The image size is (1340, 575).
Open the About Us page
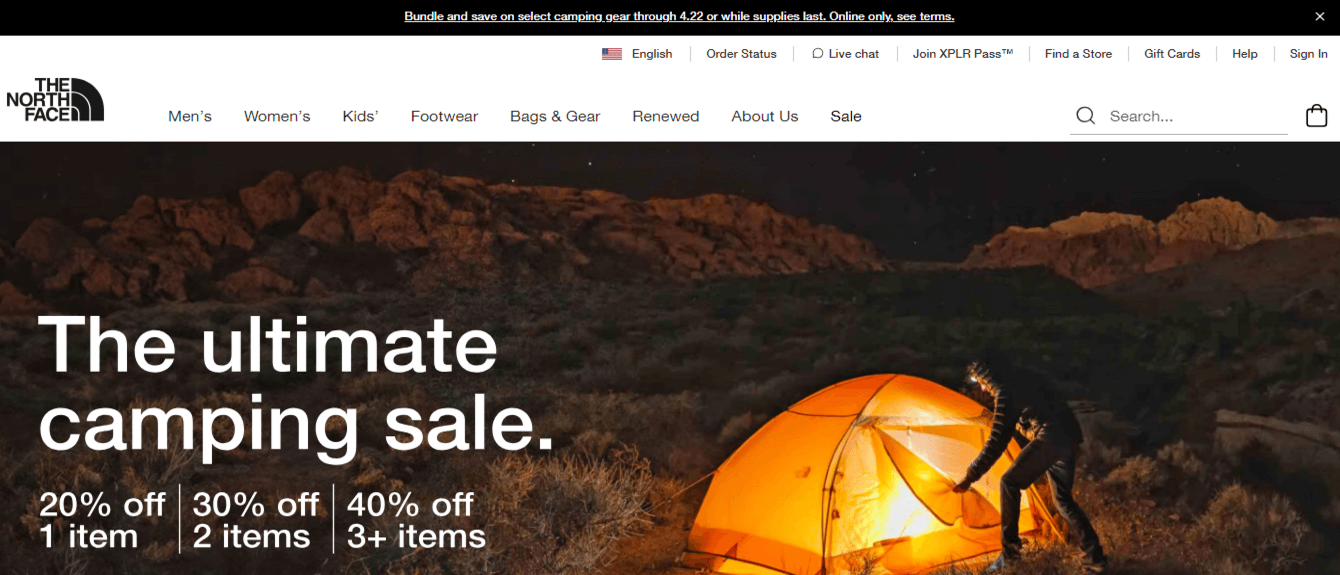point(765,116)
